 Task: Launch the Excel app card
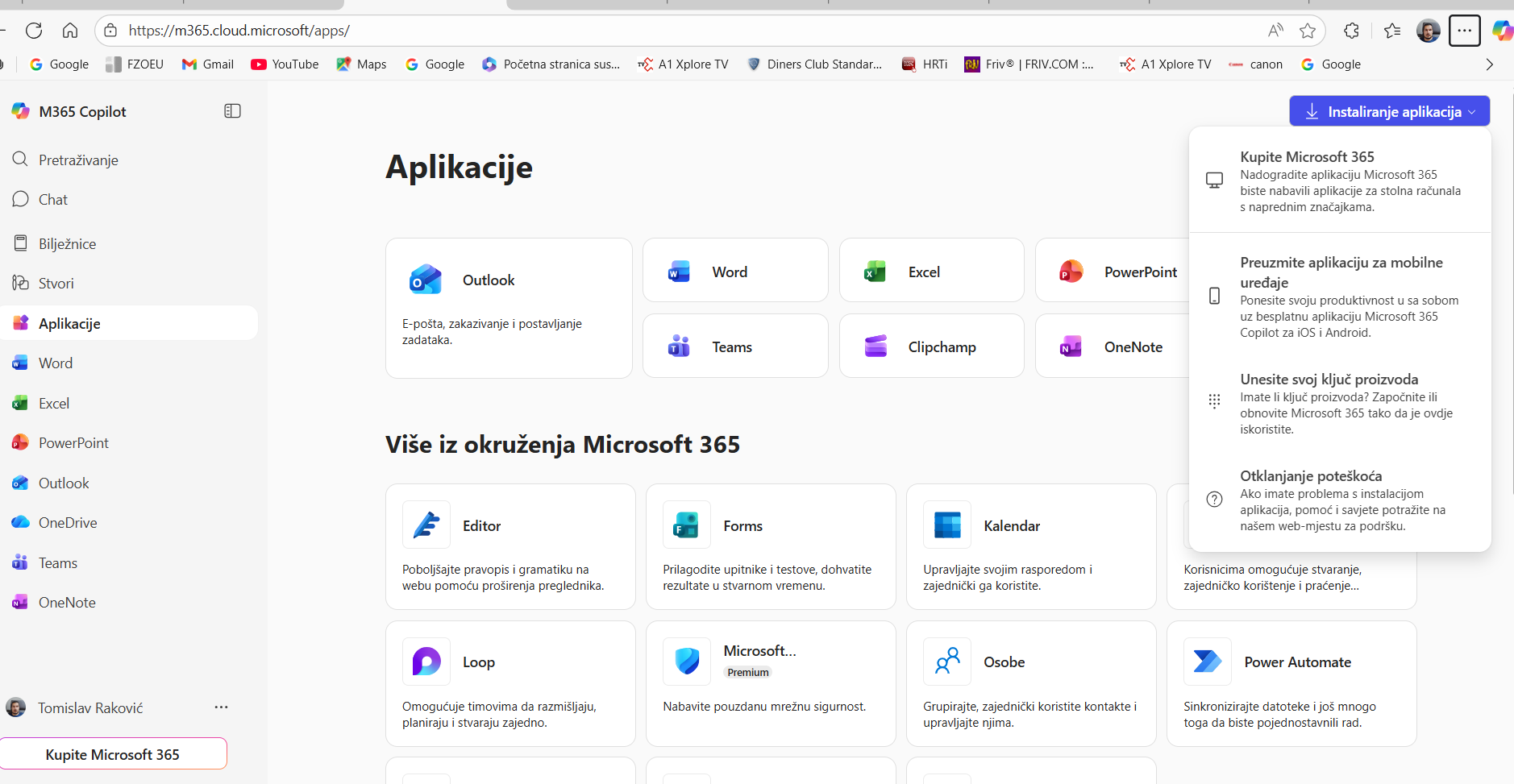(x=931, y=270)
